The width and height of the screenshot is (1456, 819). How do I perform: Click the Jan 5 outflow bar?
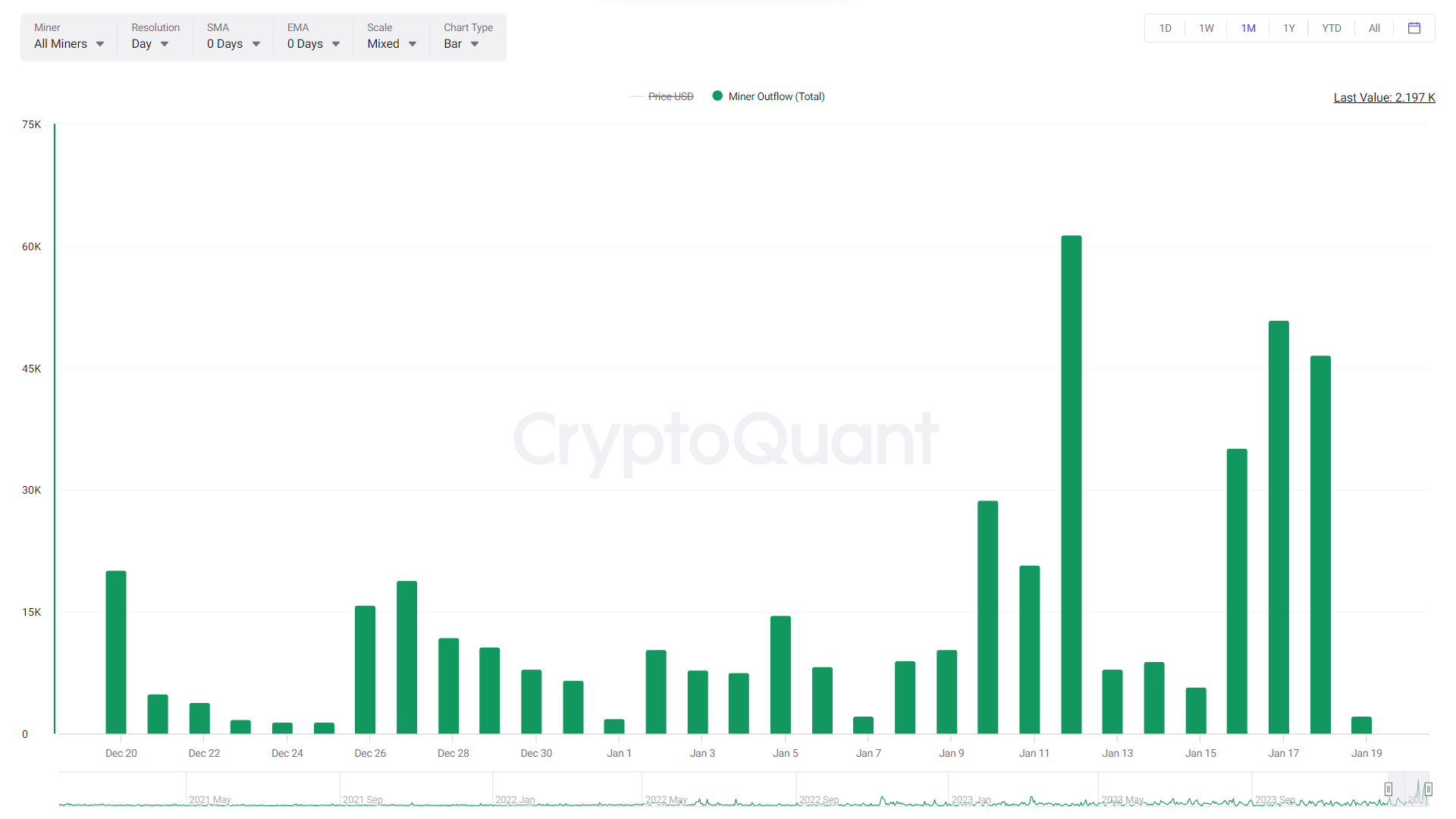pyautogui.click(x=780, y=675)
